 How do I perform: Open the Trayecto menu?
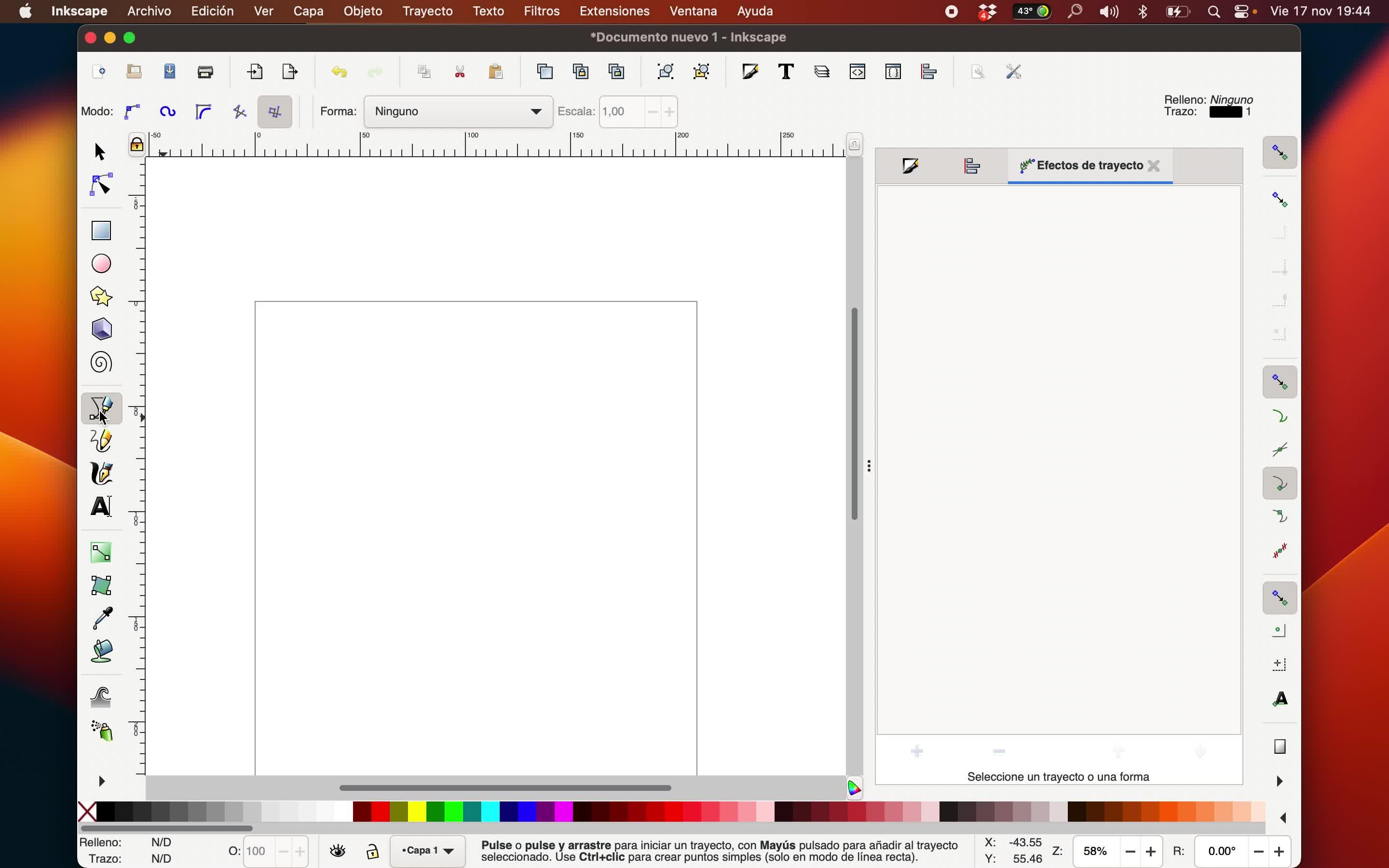pos(427,11)
